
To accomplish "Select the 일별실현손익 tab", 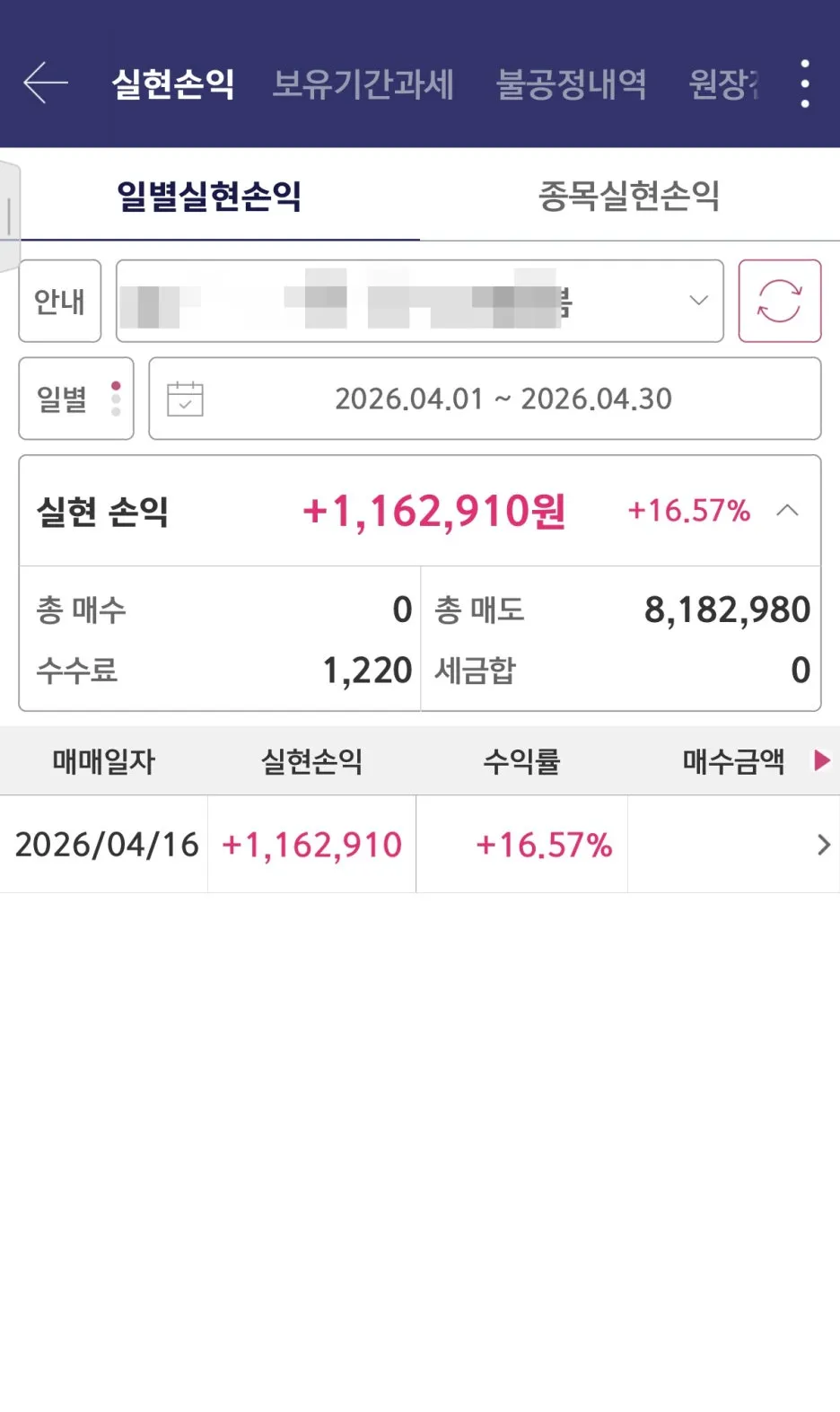I will (x=209, y=196).
